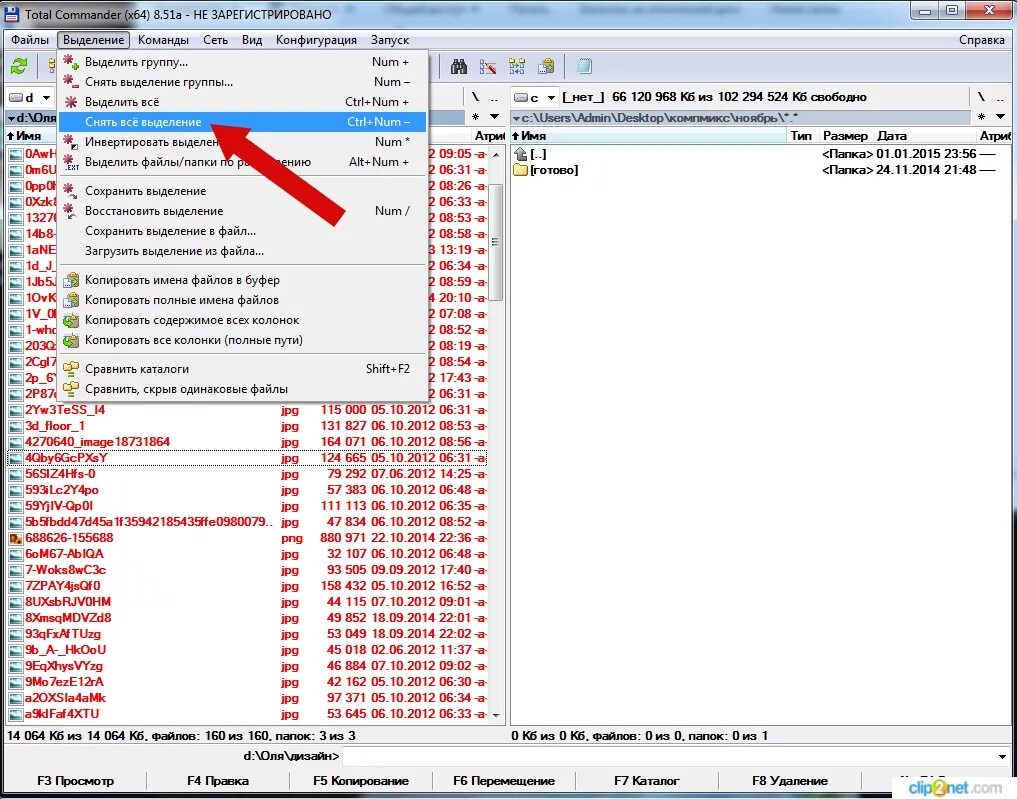The width and height of the screenshot is (1017, 799).
Task: Choose 'Восстановить выделение' menu entry
Action: point(243,211)
